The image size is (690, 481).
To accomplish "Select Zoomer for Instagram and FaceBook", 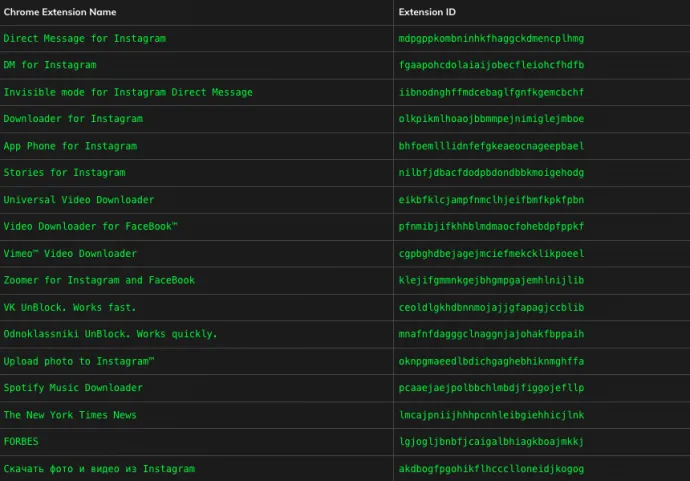I will 99,280.
